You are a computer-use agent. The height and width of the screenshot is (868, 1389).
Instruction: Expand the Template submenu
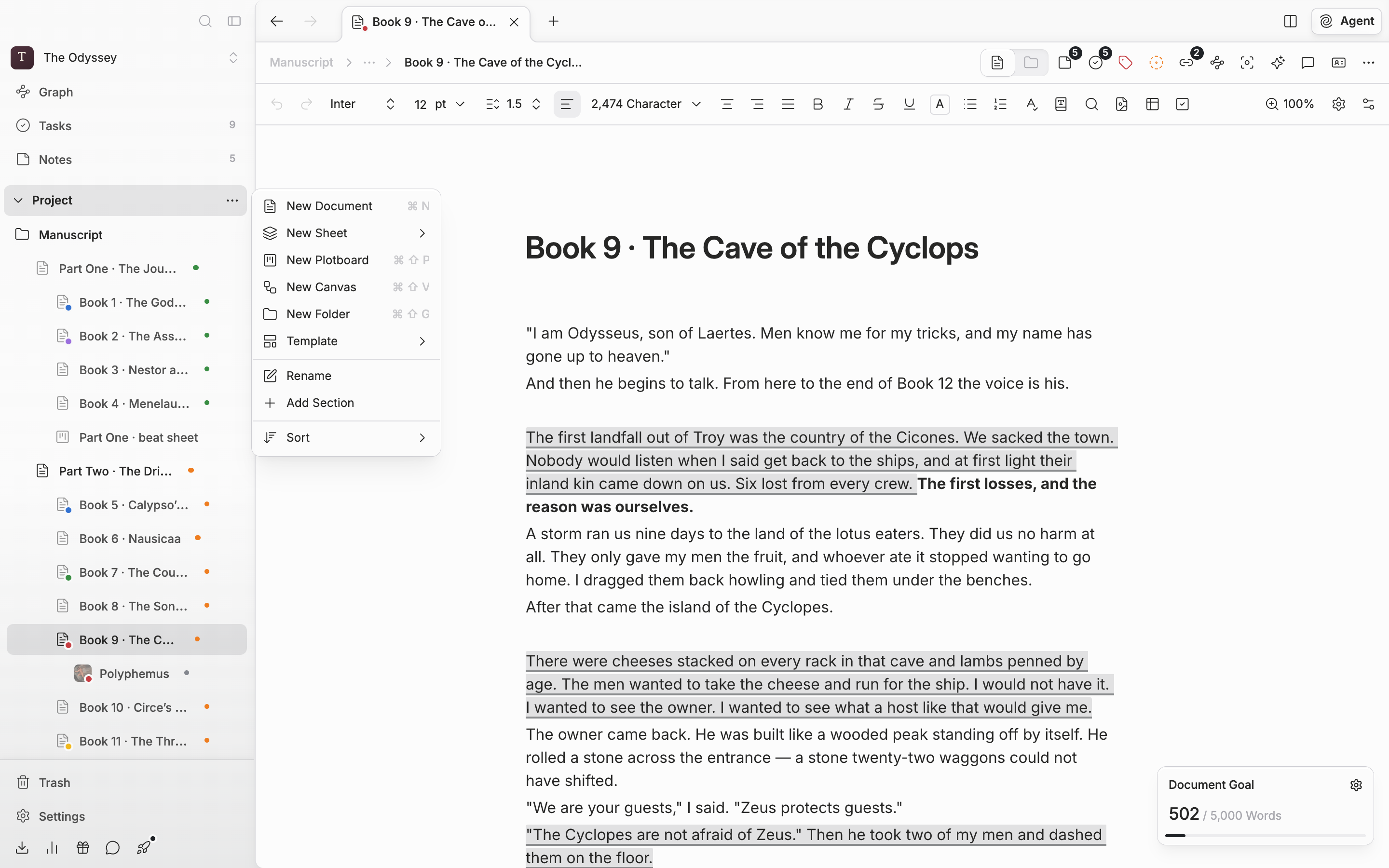click(x=346, y=341)
